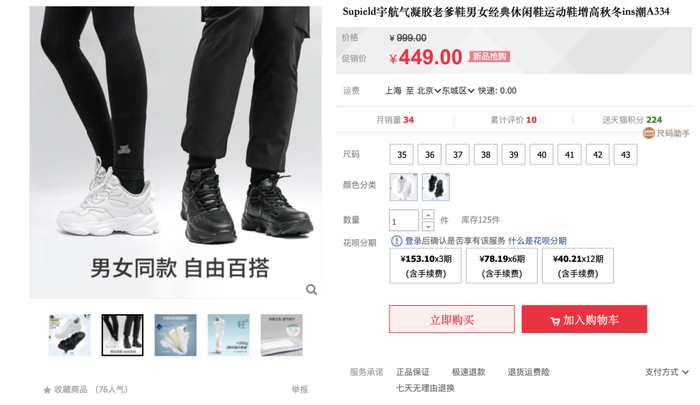Open the size assistant 尺码助手 icon

coord(649,133)
